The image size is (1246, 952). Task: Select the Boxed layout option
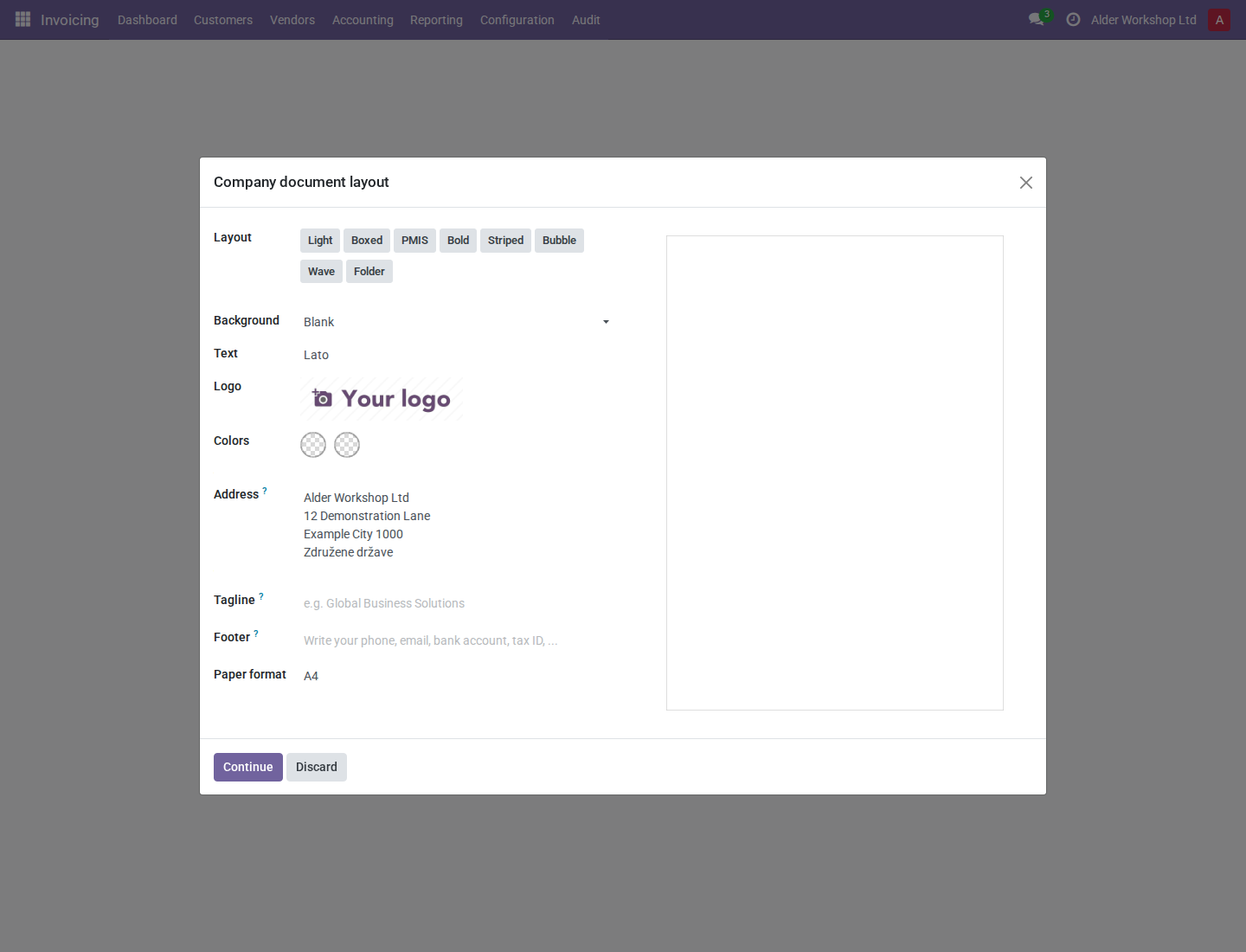[367, 241]
